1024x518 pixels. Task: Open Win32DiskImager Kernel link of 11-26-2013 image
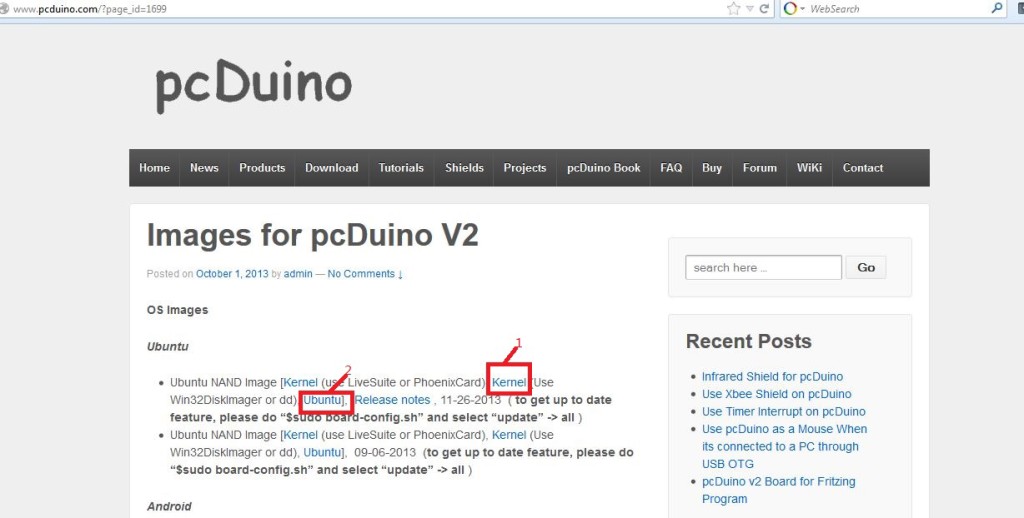coord(509,382)
